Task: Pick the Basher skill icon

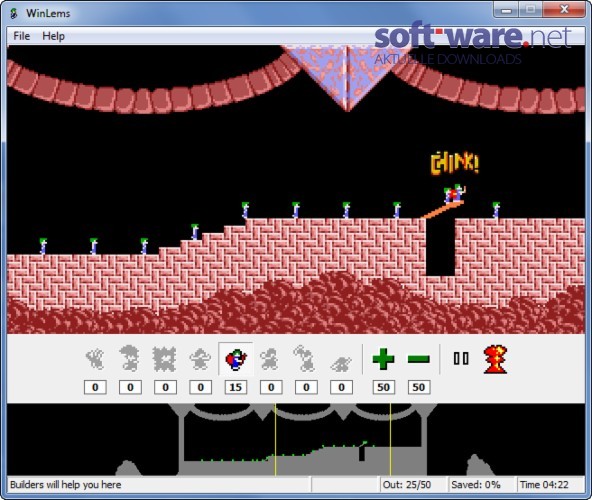Action: click(x=270, y=359)
